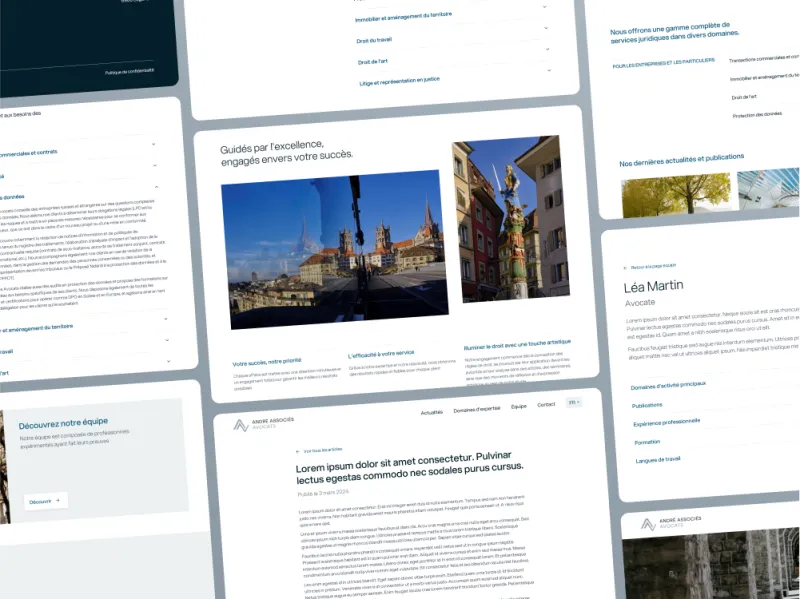The image size is (800, 599).
Task: Expand the "et aménagement du territoire" chevron in the left card
Action: point(165,319)
